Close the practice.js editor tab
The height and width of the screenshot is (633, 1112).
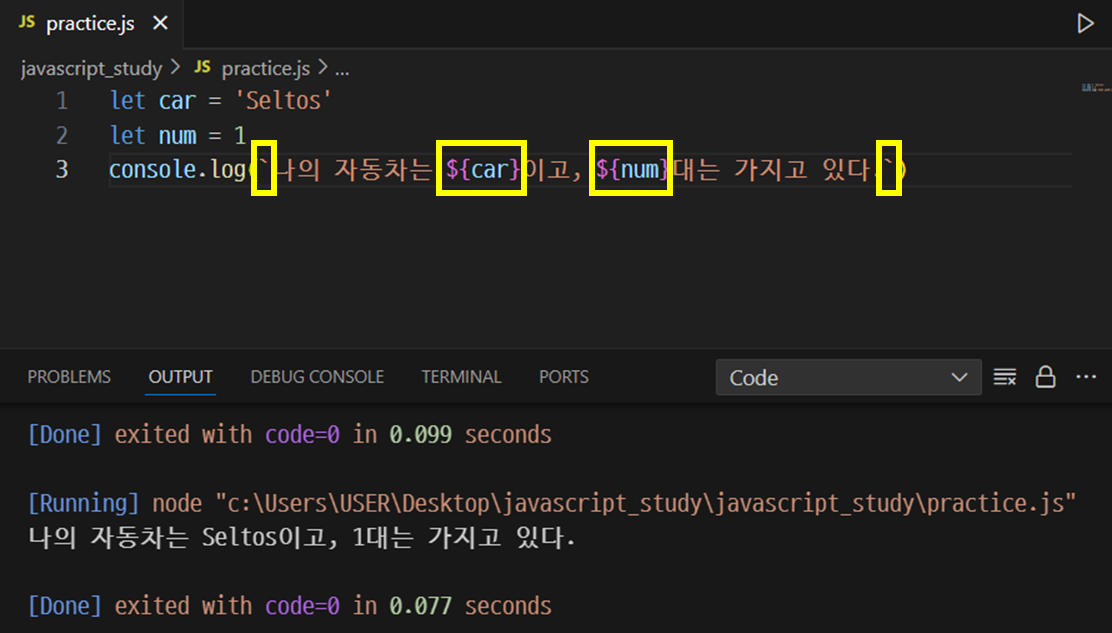tap(160, 23)
